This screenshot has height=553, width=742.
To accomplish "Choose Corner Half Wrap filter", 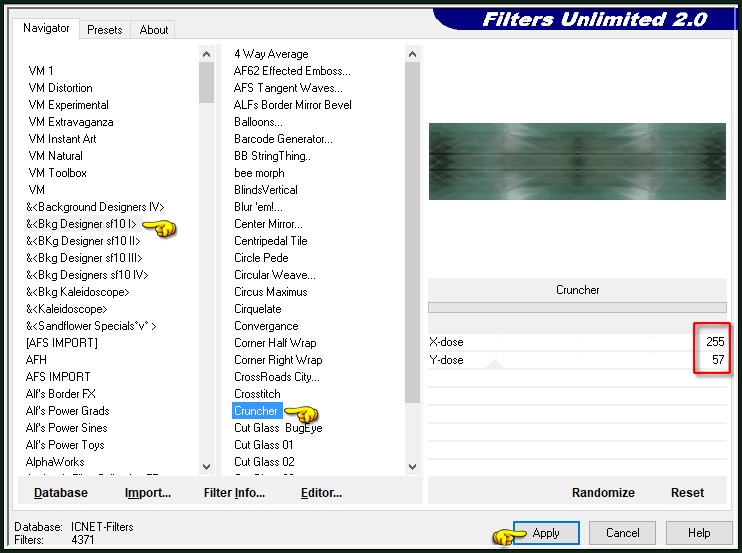I will pos(275,343).
